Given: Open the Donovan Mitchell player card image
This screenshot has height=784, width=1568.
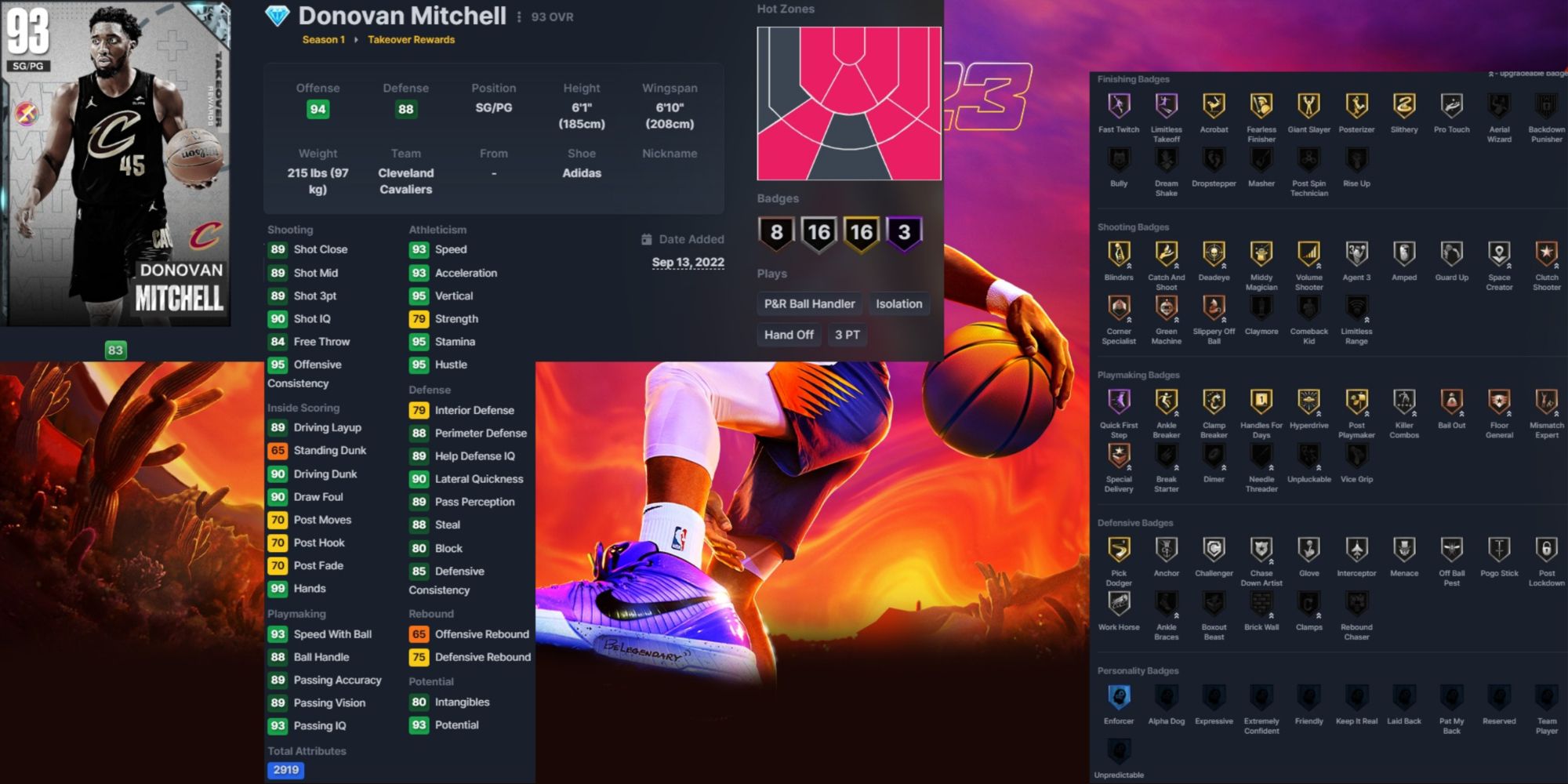Looking at the screenshot, I should 116,163.
